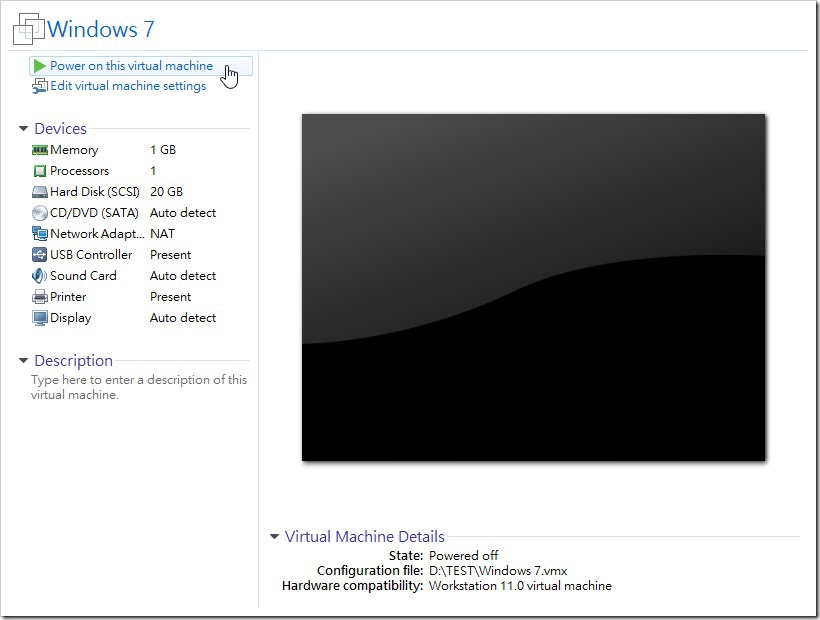Click the Sound Card speaker icon

(40, 275)
